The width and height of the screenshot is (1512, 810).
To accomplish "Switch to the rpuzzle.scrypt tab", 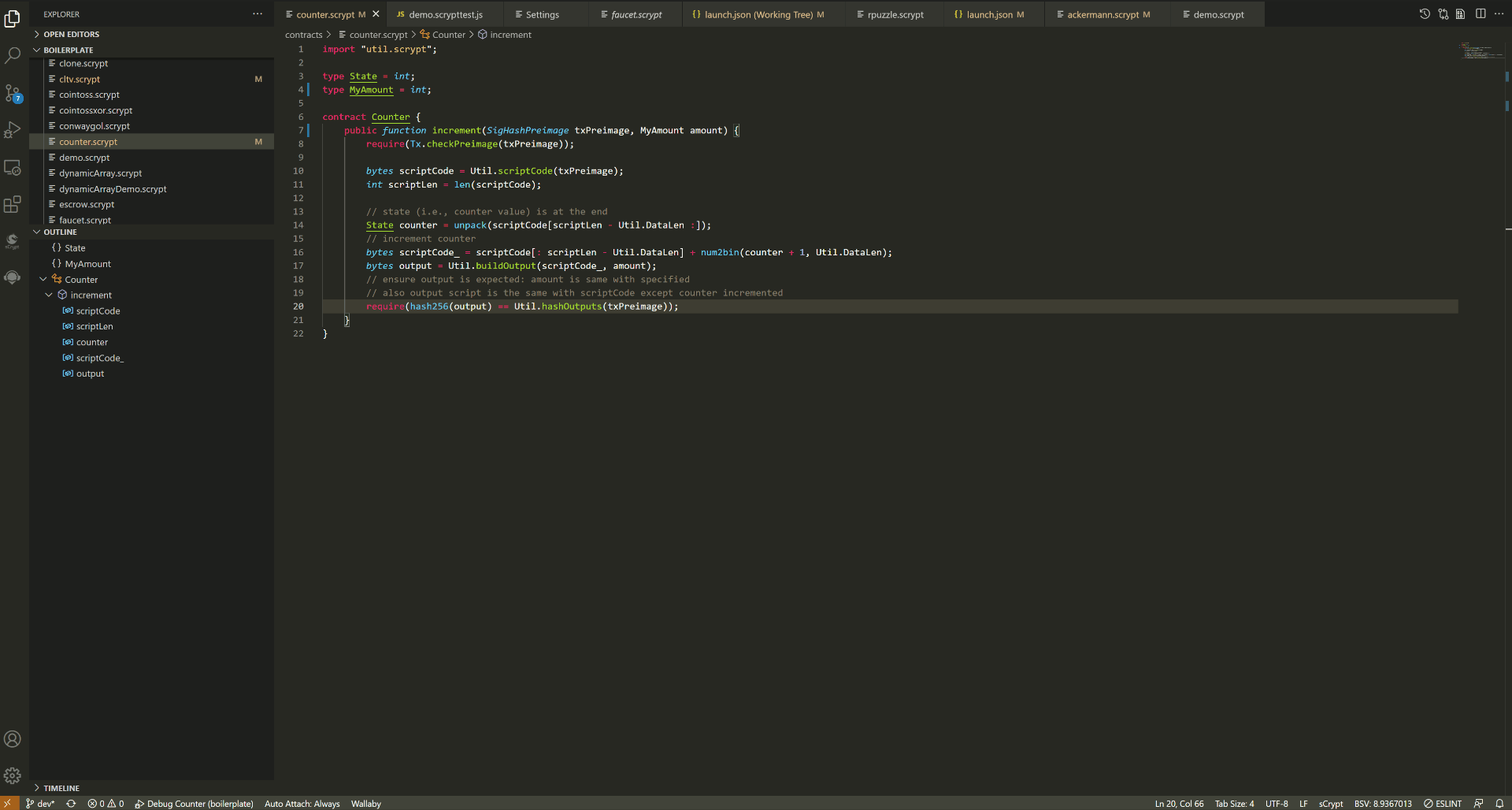I will 895,14.
